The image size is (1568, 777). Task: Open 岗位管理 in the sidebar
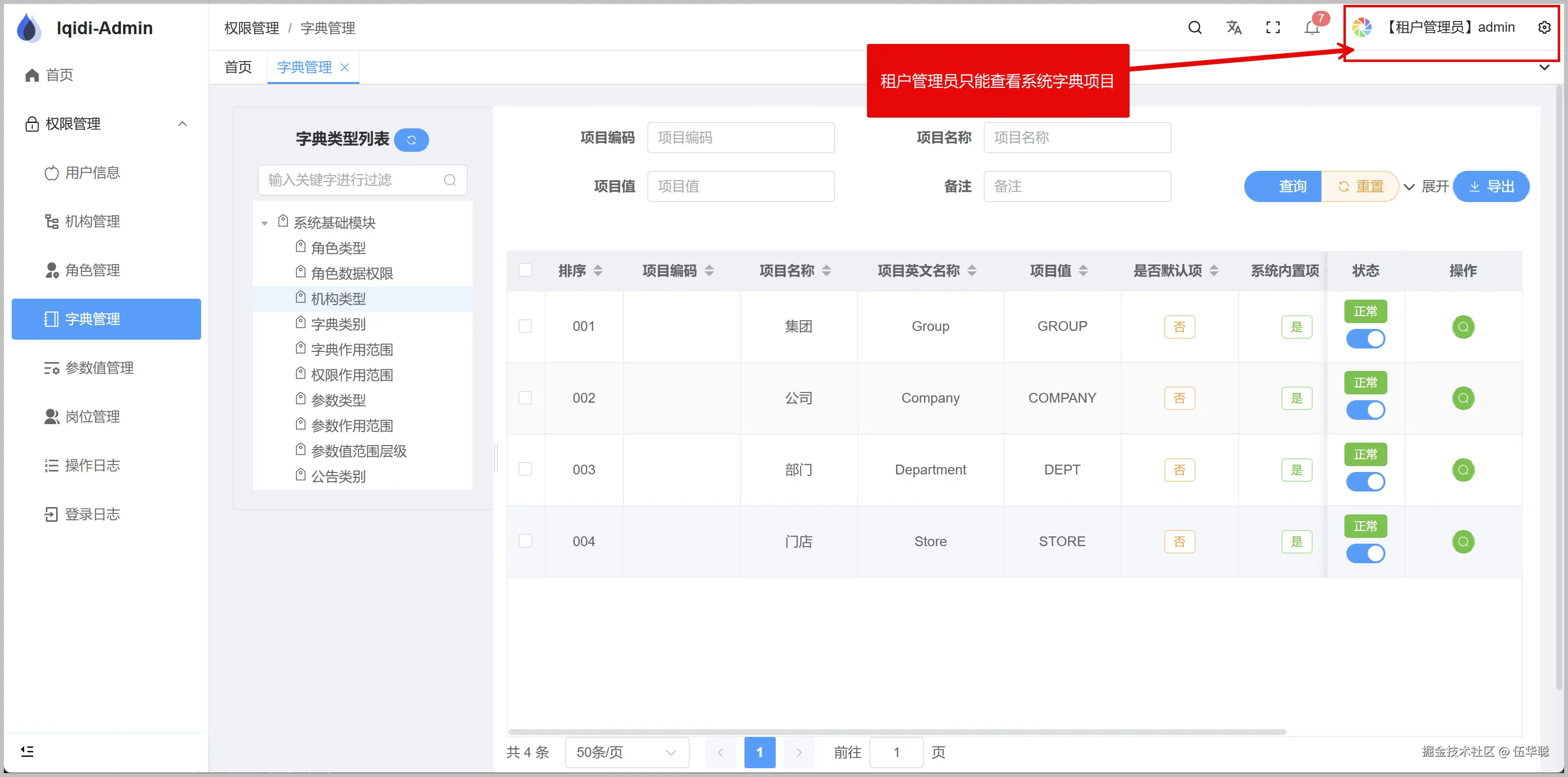point(106,417)
